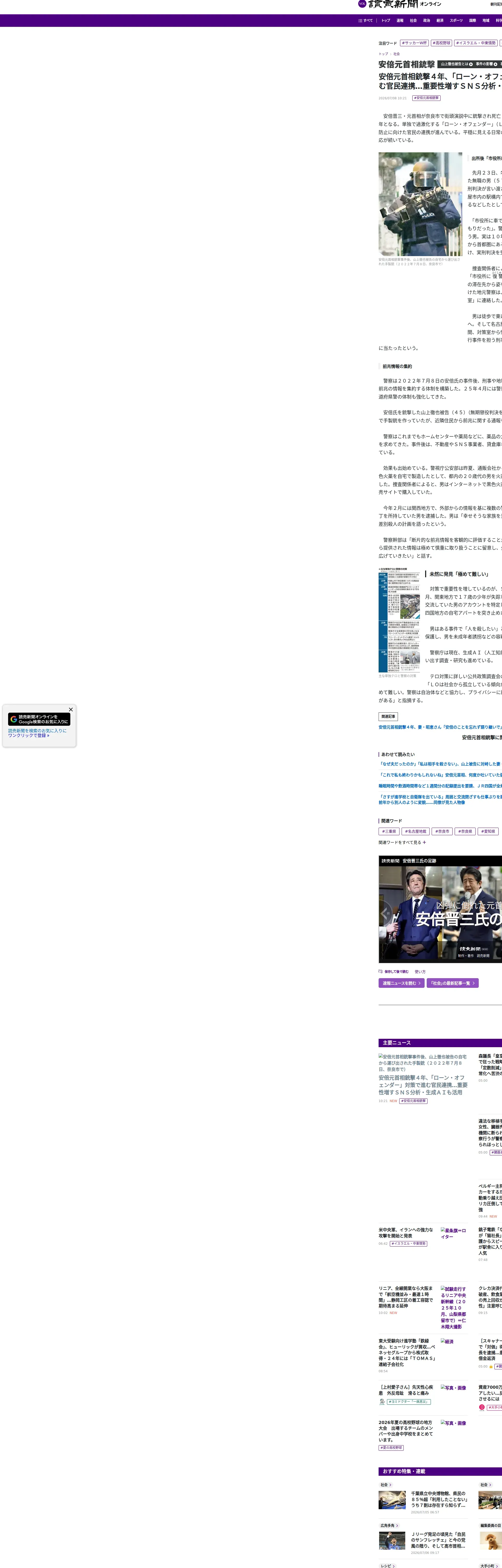502x1568 pixels.
Task: Click 「社会」の最新記事一覧 button
Action: coord(453,983)
